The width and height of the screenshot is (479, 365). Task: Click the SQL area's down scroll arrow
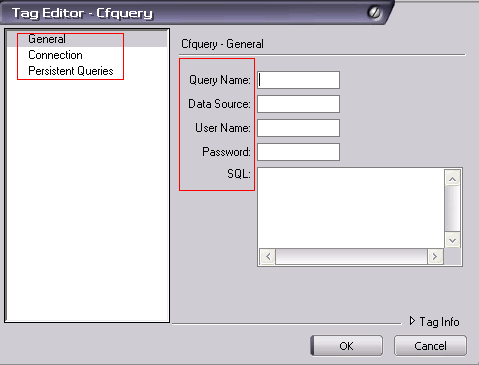pyautogui.click(x=452, y=240)
